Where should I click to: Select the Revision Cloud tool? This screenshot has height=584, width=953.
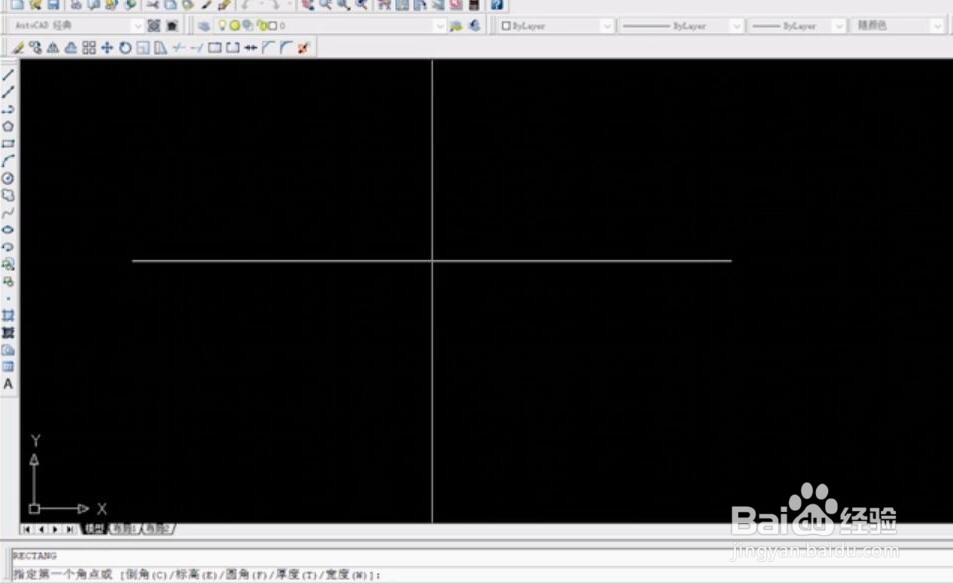8,195
